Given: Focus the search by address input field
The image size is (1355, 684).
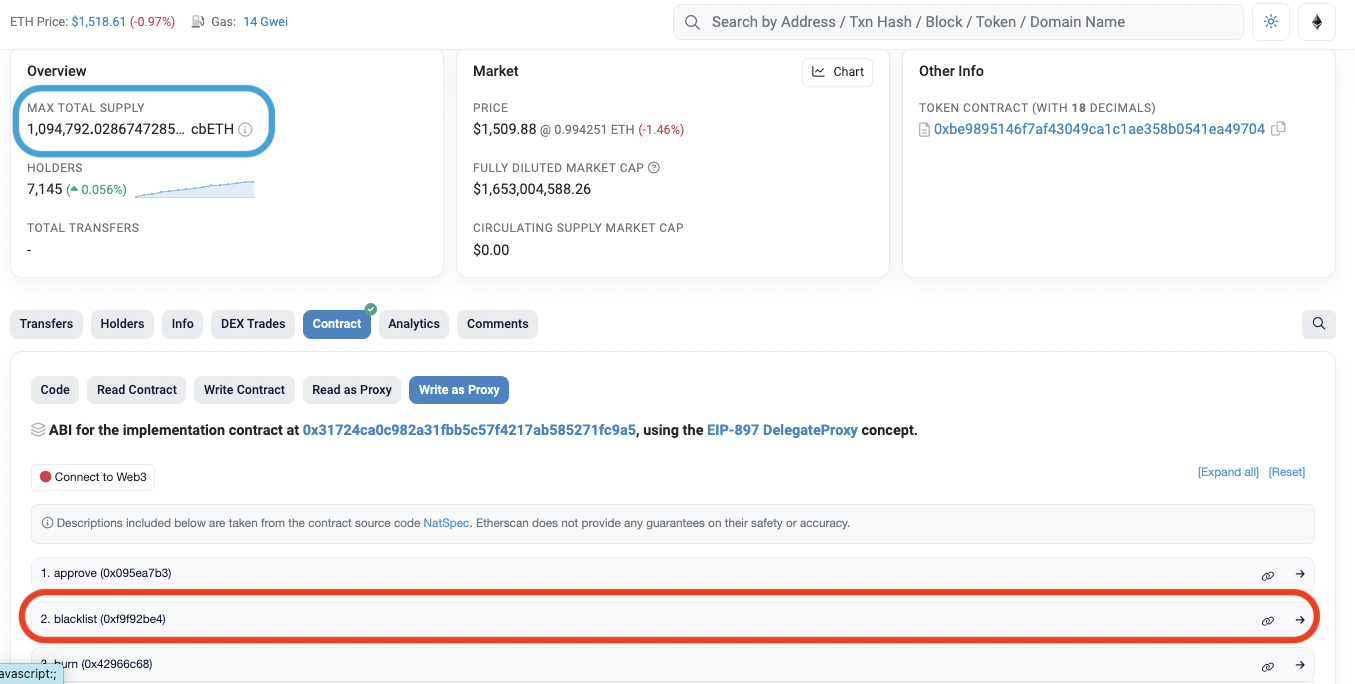Looking at the screenshot, I should 958,22.
